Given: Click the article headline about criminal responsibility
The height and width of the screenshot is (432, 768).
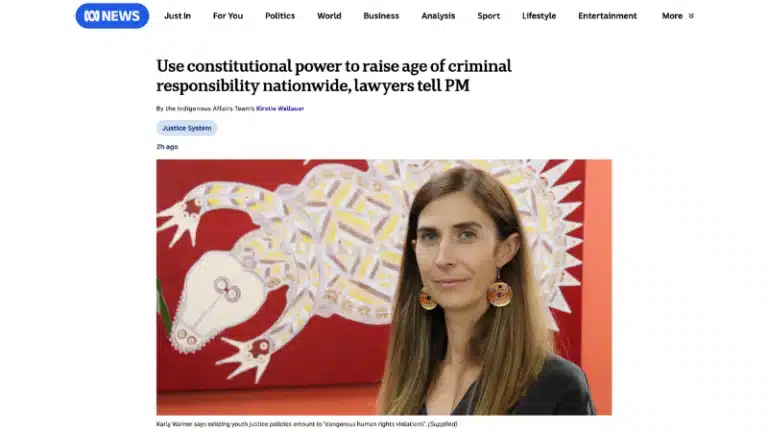Looking at the screenshot, I should [334, 75].
